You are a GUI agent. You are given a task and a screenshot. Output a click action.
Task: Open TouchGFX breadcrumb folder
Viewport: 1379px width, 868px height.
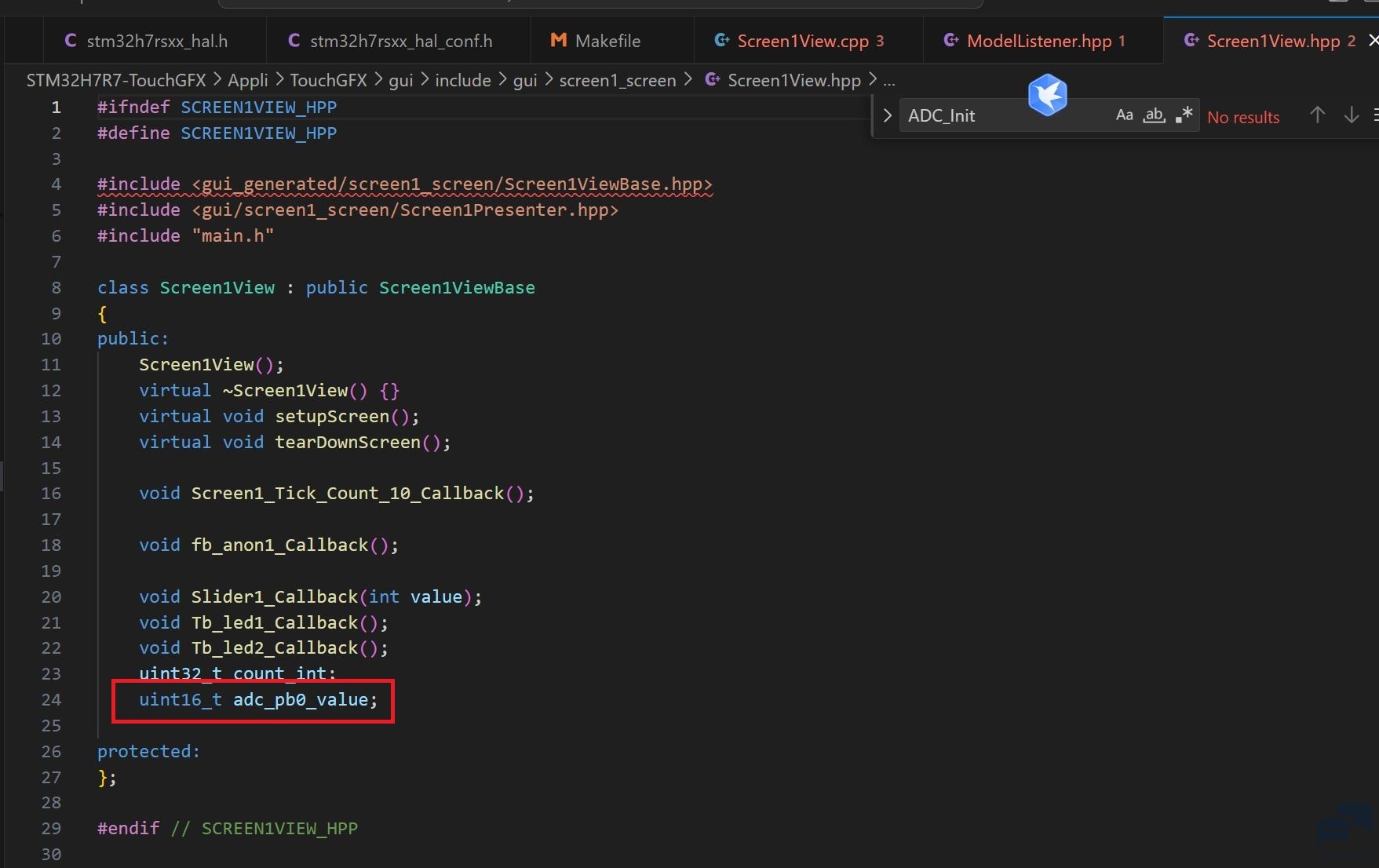(x=328, y=80)
